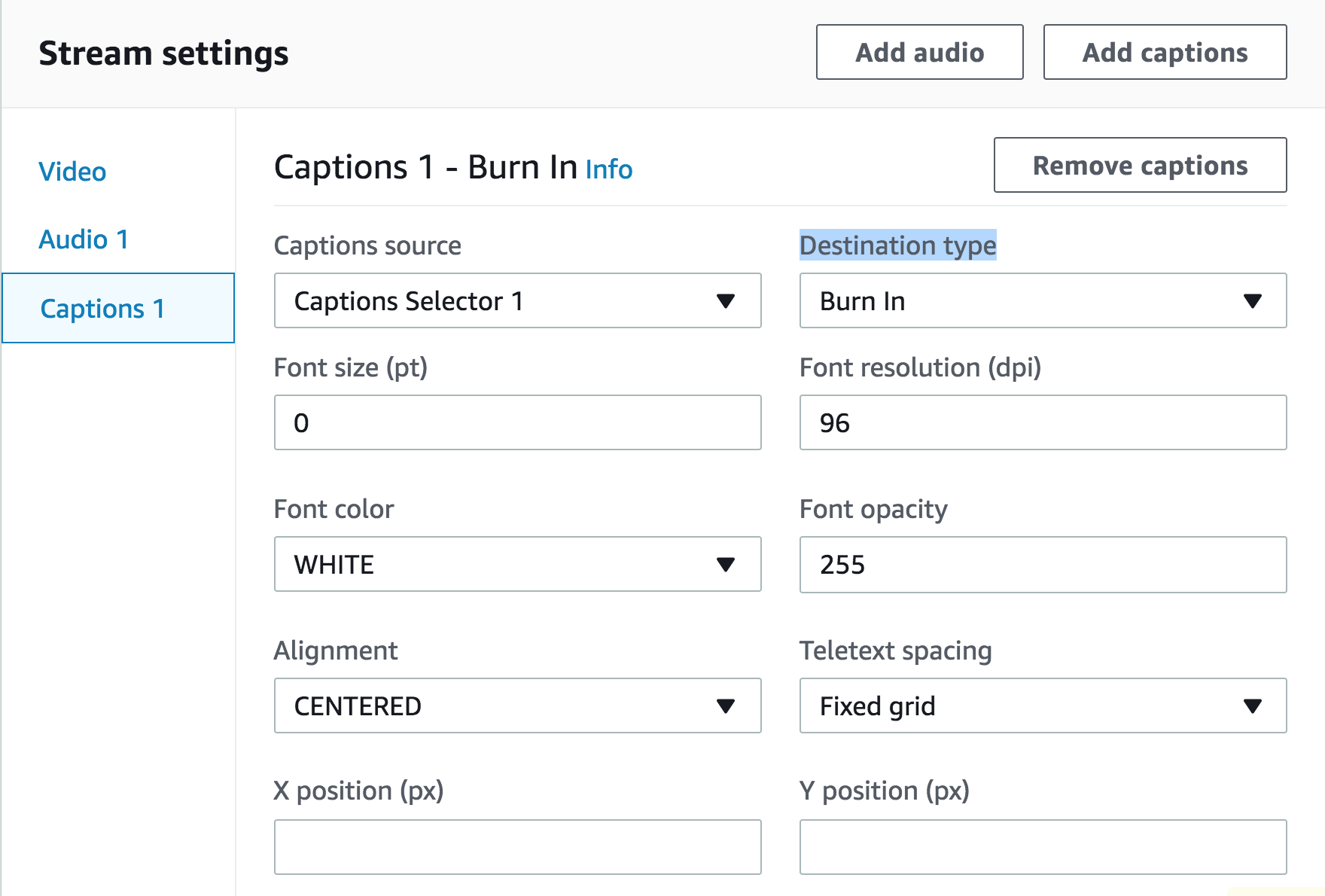Viewport: 1325px width, 896px height.
Task: Click the Add captions button
Action: (x=1165, y=52)
